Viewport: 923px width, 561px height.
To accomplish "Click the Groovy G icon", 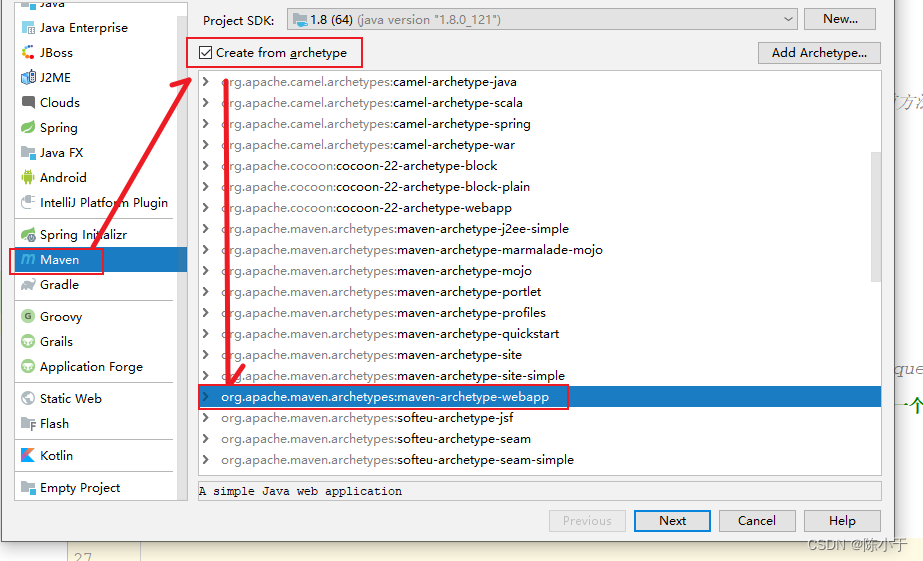I will 28,316.
